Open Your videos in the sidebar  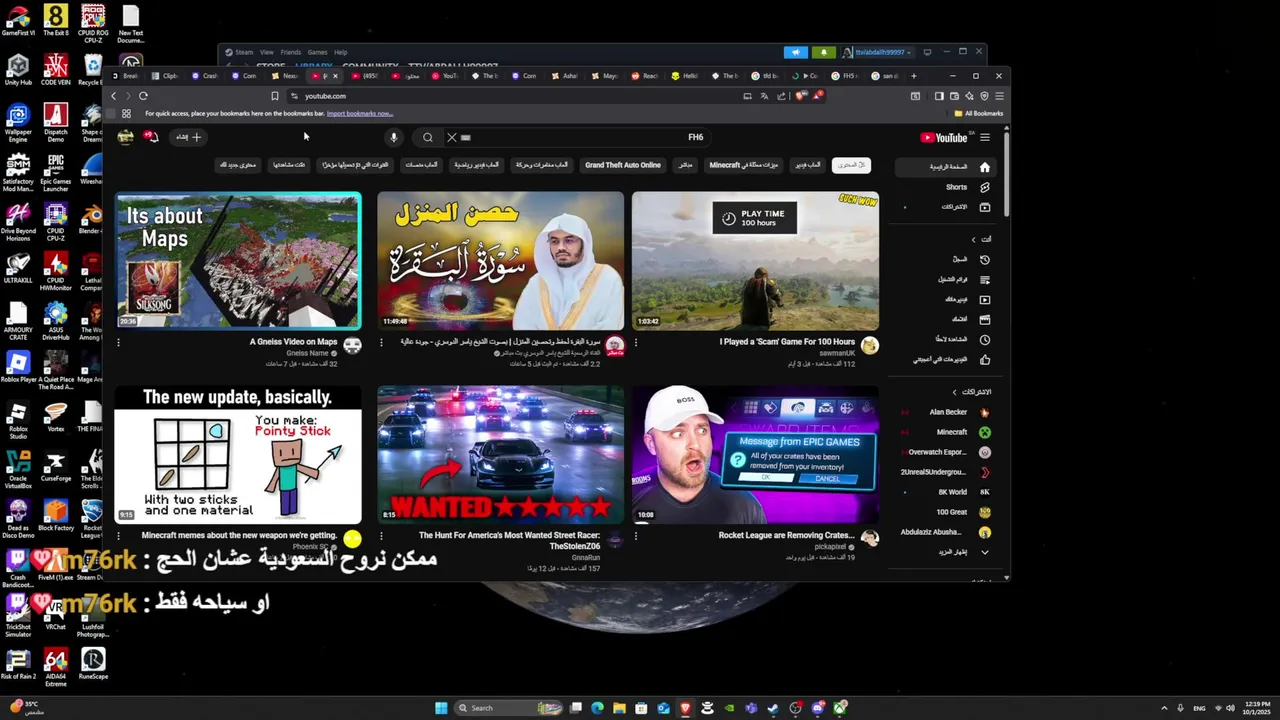coord(946,299)
